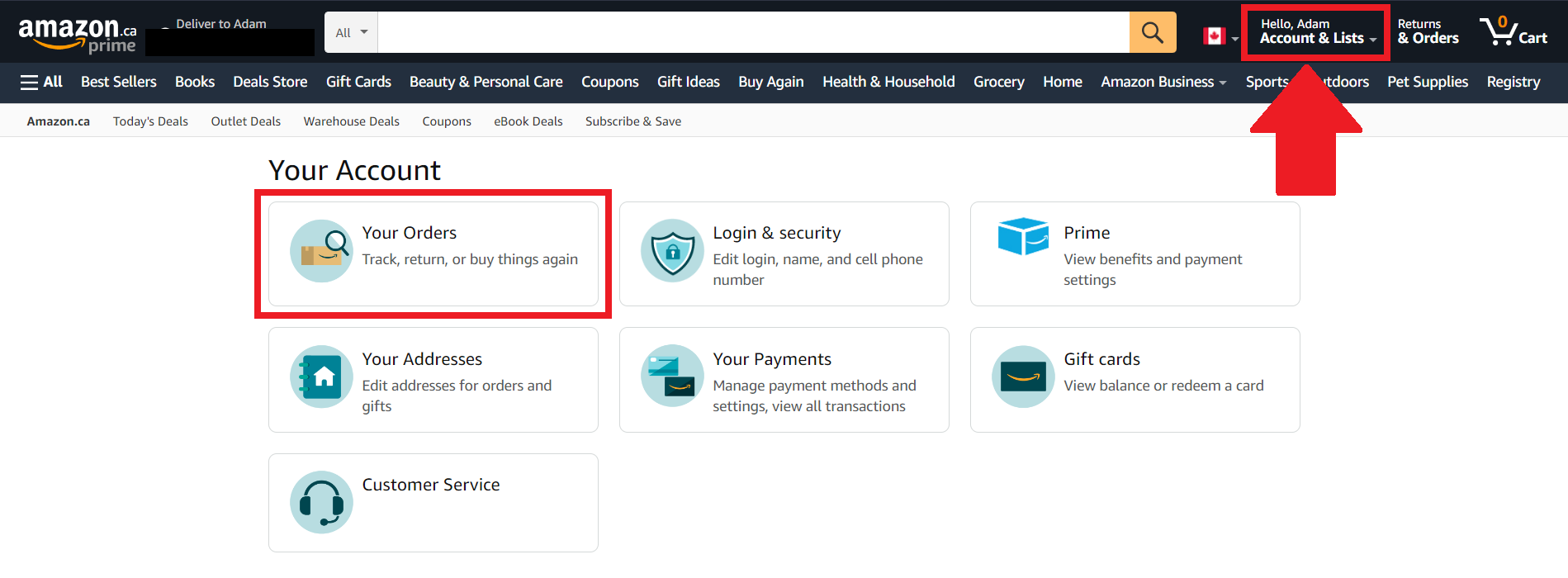The height and width of the screenshot is (578, 1568).
Task: Open Today's Deals
Action: pyautogui.click(x=150, y=121)
